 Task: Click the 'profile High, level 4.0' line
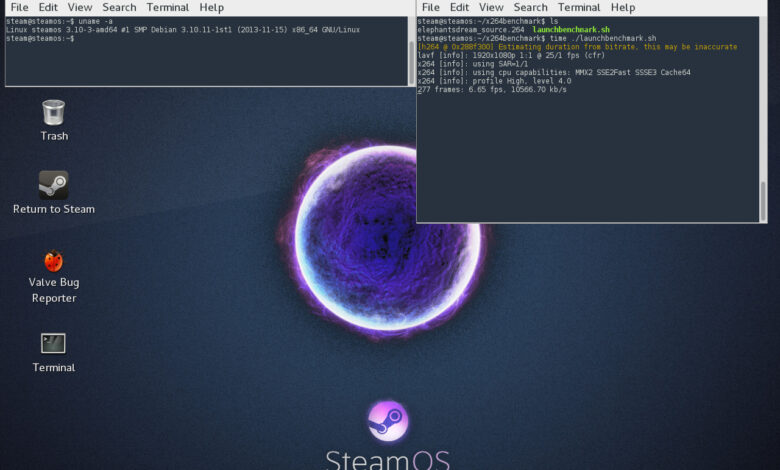point(494,81)
